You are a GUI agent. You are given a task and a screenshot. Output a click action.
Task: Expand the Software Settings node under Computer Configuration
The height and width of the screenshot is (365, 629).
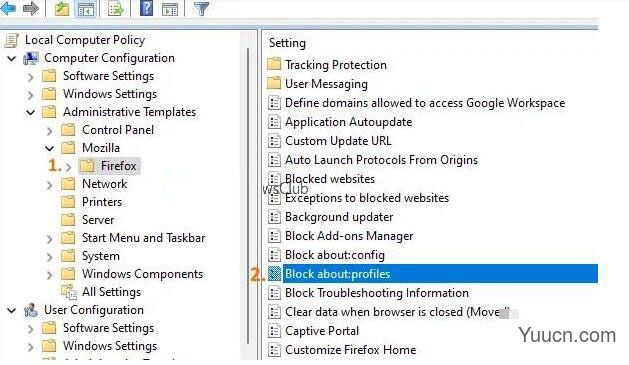click(x=30, y=77)
